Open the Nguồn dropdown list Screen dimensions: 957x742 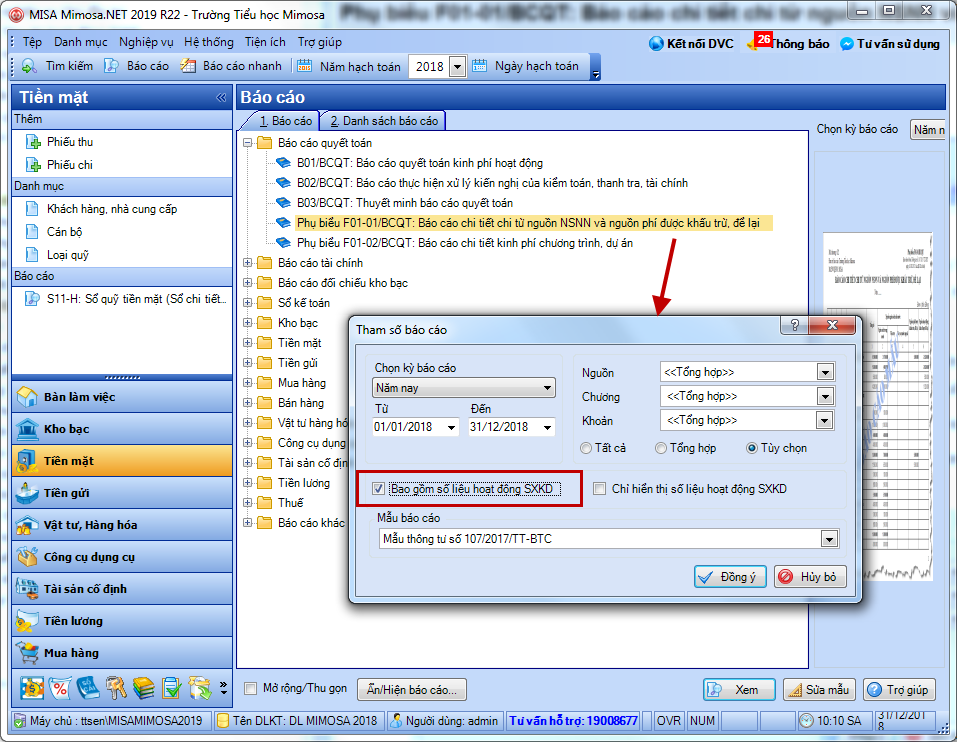[x=825, y=372]
